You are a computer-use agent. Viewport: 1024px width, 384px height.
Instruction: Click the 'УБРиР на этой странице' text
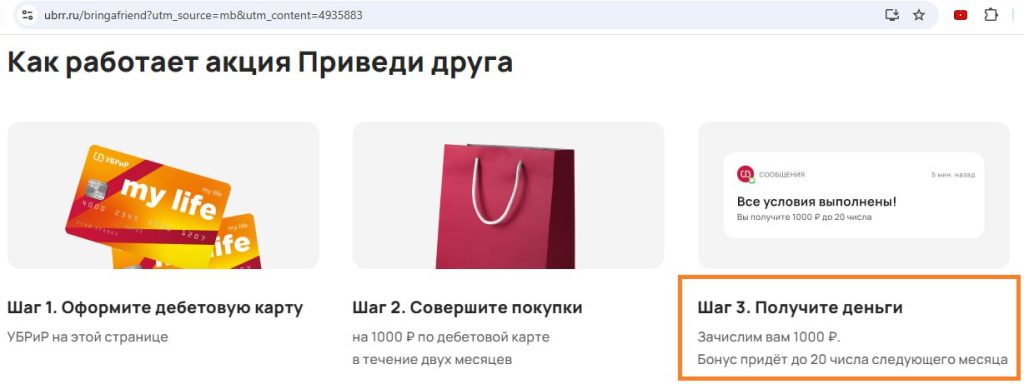coord(88,338)
